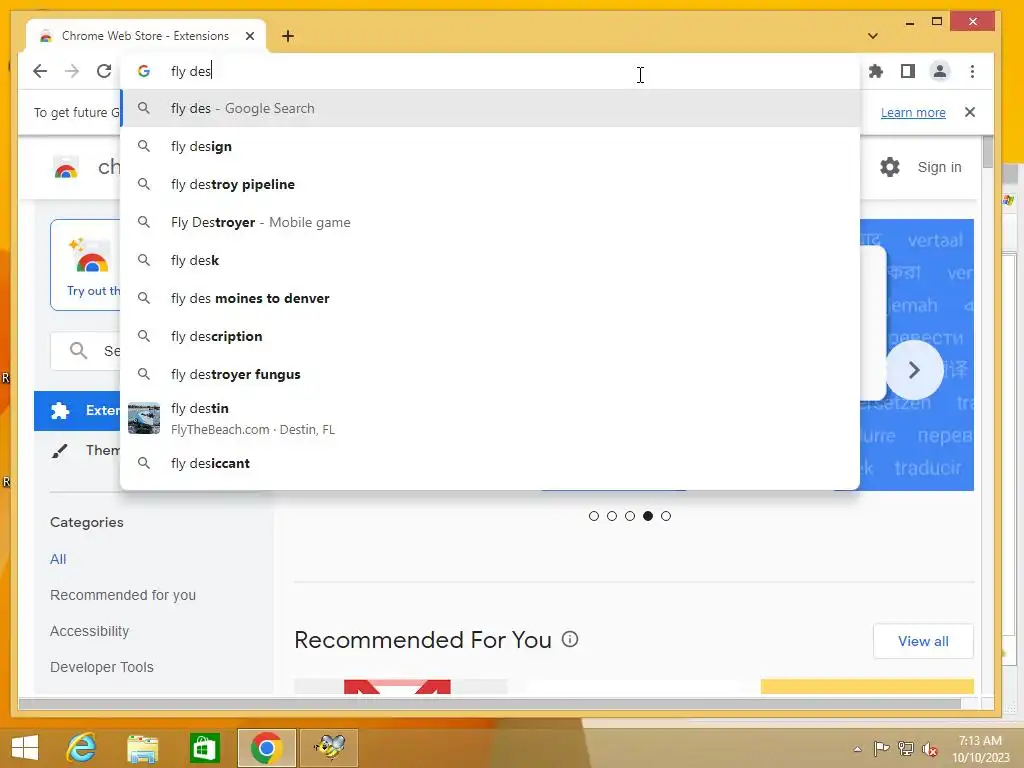Select Developer Tools category
The height and width of the screenshot is (768, 1024).
pos(102,667)
